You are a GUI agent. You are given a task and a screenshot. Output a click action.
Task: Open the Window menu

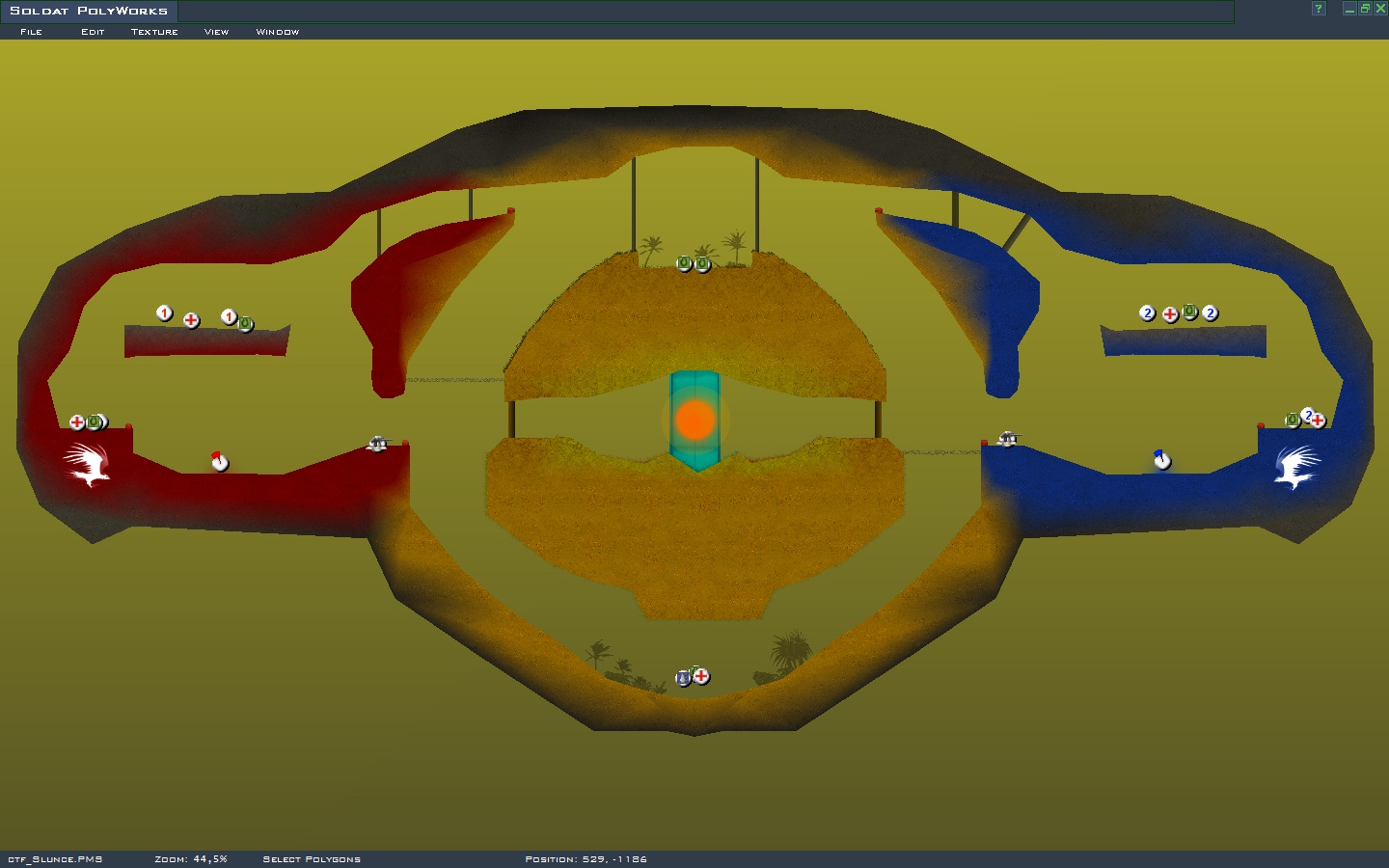coord(277,32)
